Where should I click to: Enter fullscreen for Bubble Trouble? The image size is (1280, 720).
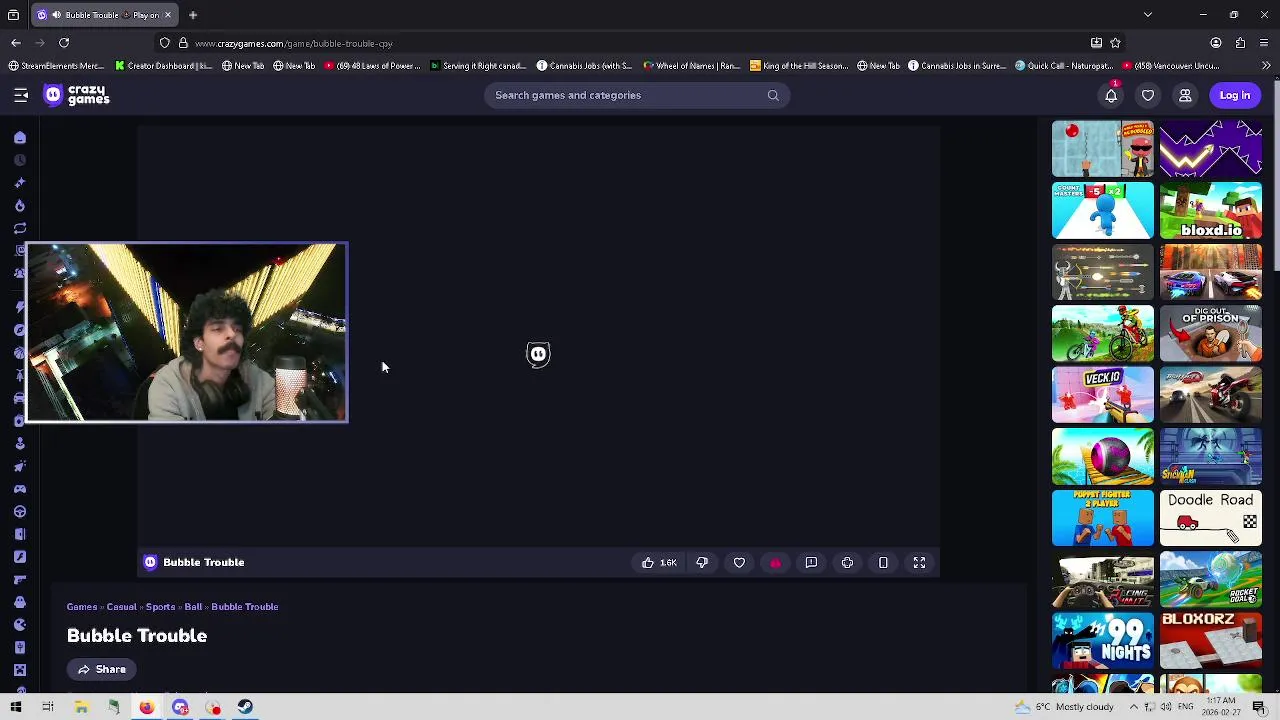(x=919, y=563)
